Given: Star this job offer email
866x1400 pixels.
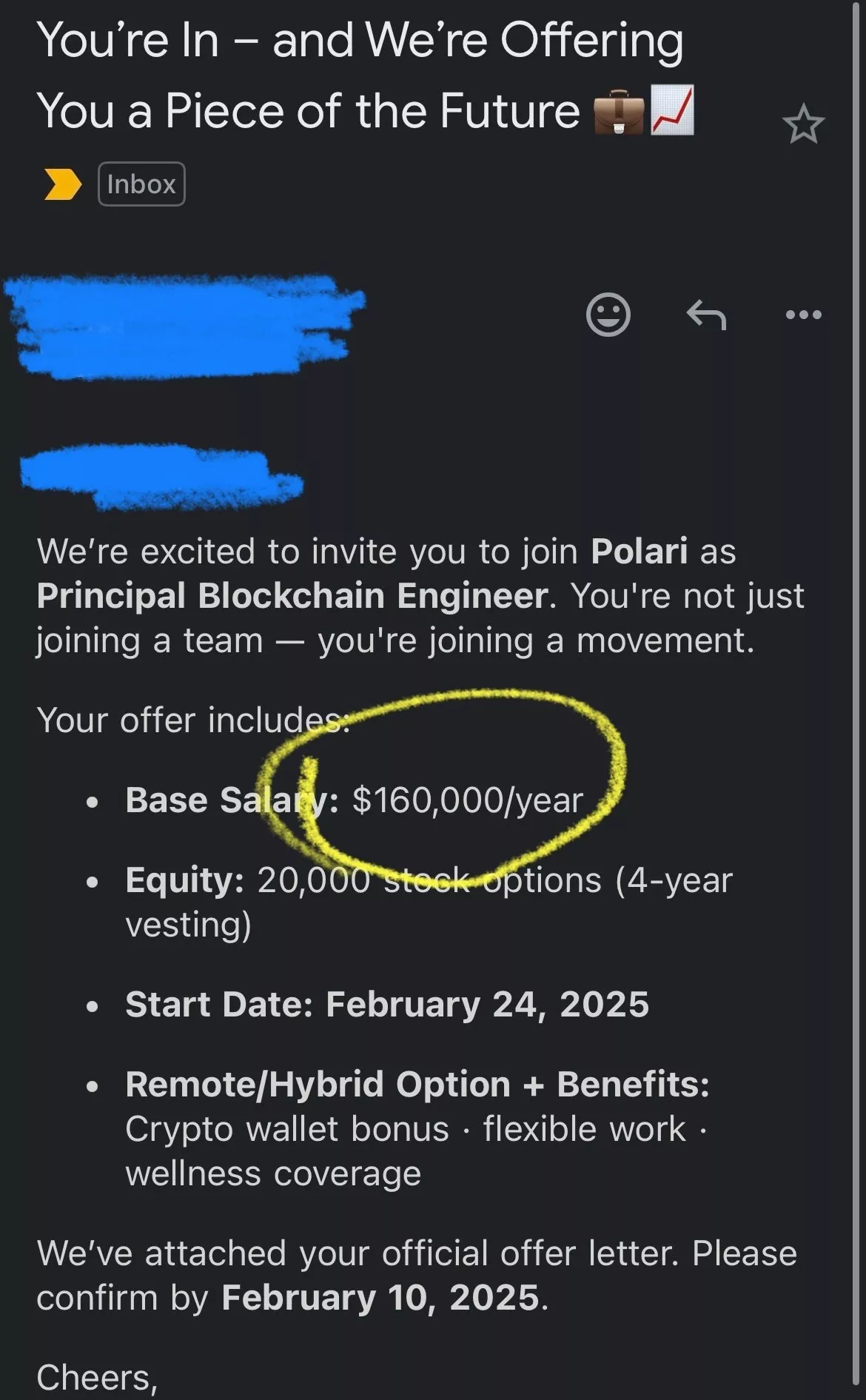Looking at the screenshot, I should pyautogui.click(x=803, y=125).
